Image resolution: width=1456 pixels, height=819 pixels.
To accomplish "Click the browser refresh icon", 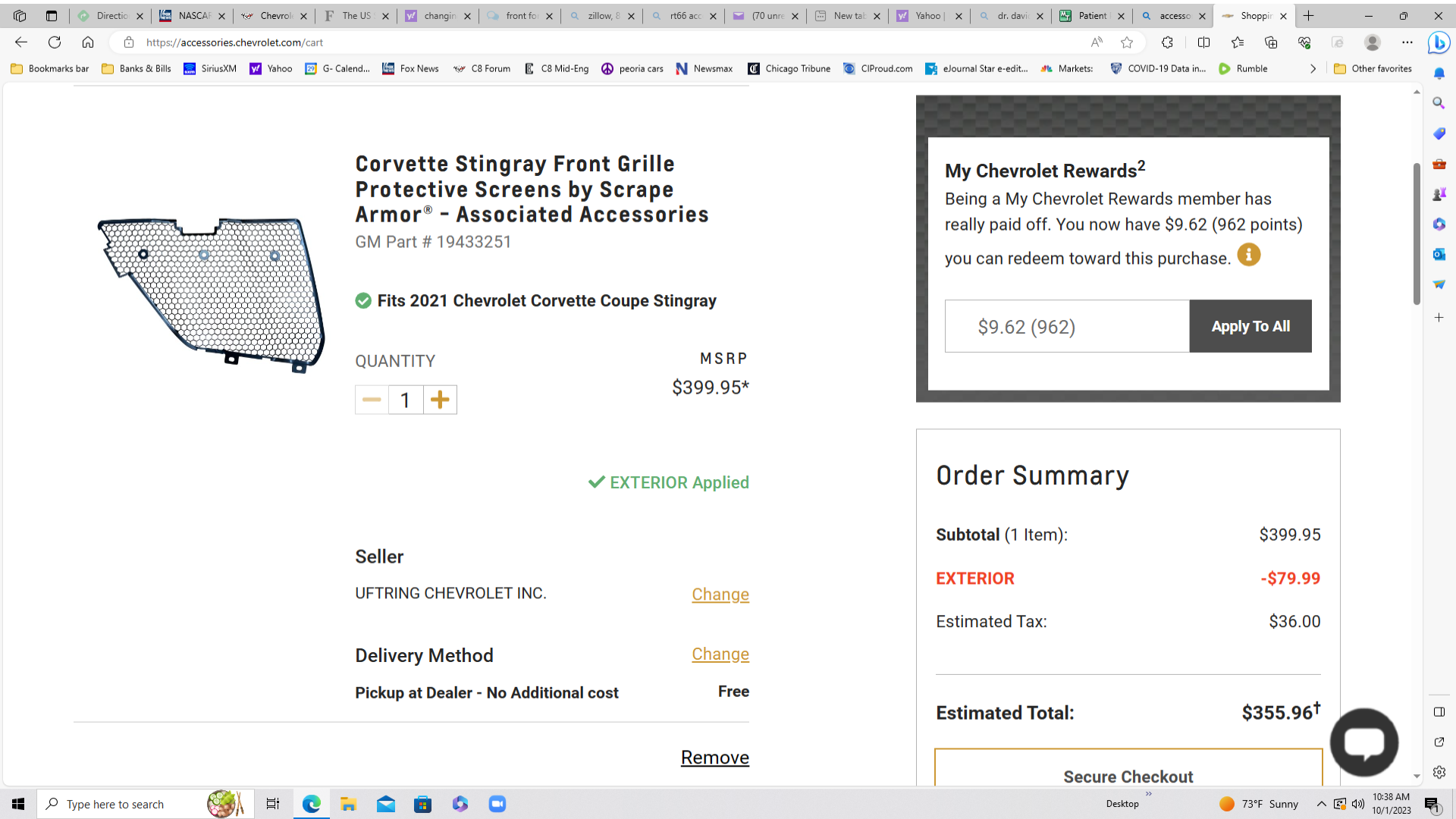I will pos(55,42).
